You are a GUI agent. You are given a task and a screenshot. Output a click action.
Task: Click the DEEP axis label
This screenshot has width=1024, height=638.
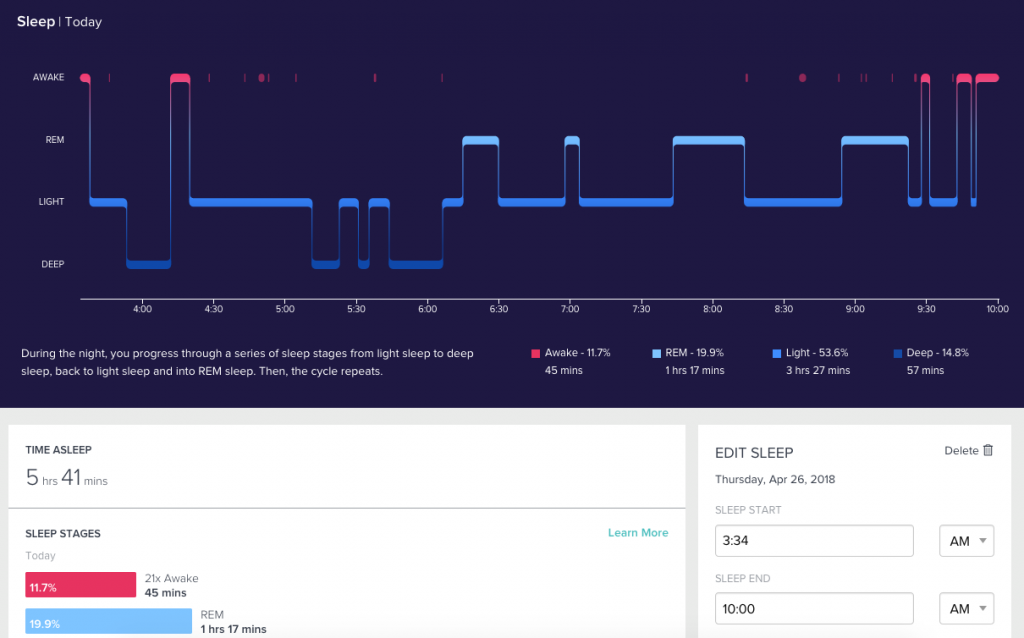pyautogui.click(x=53, y=264)
